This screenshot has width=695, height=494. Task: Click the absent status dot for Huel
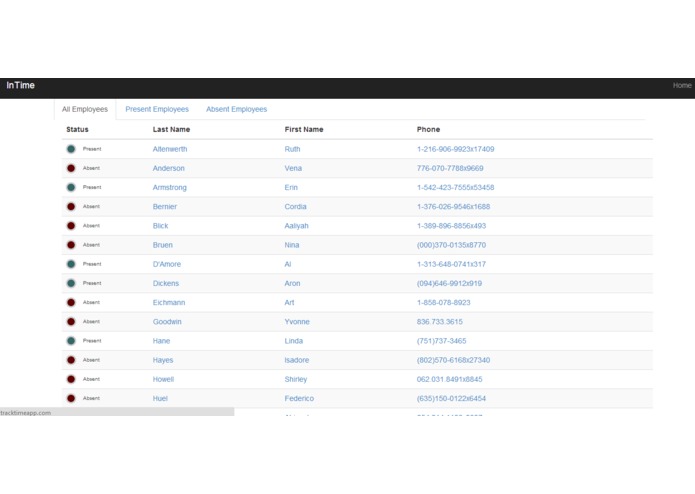(x=71, y=398)
